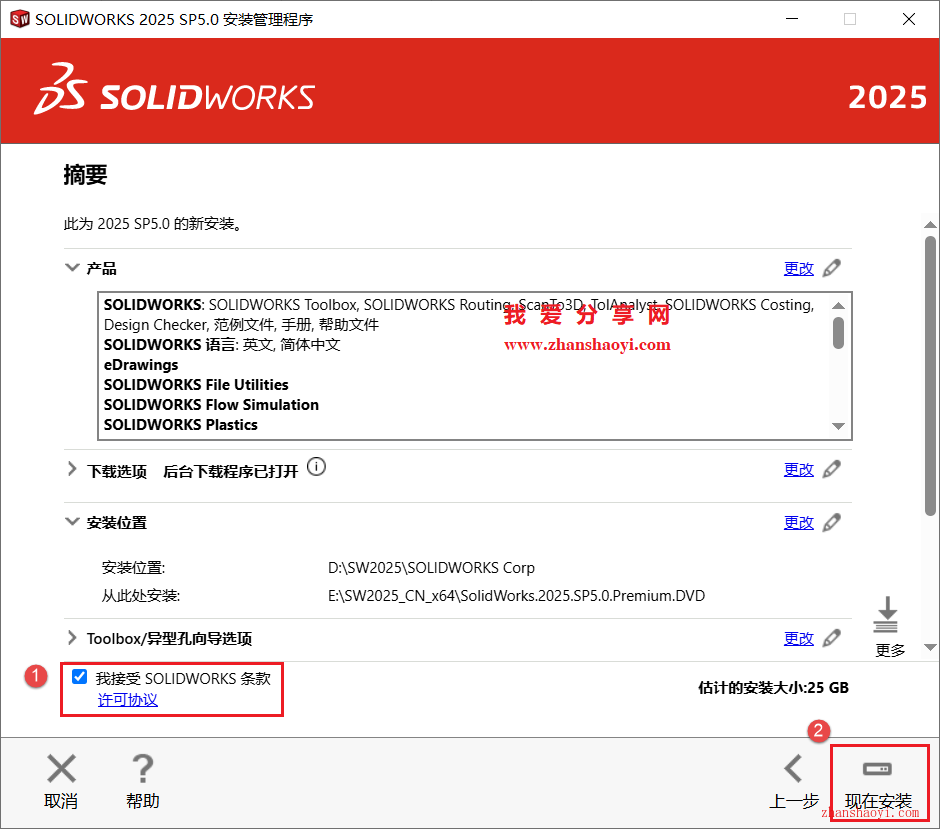
Task: Expand the 下载选项 section
Action: pos(72,469)
